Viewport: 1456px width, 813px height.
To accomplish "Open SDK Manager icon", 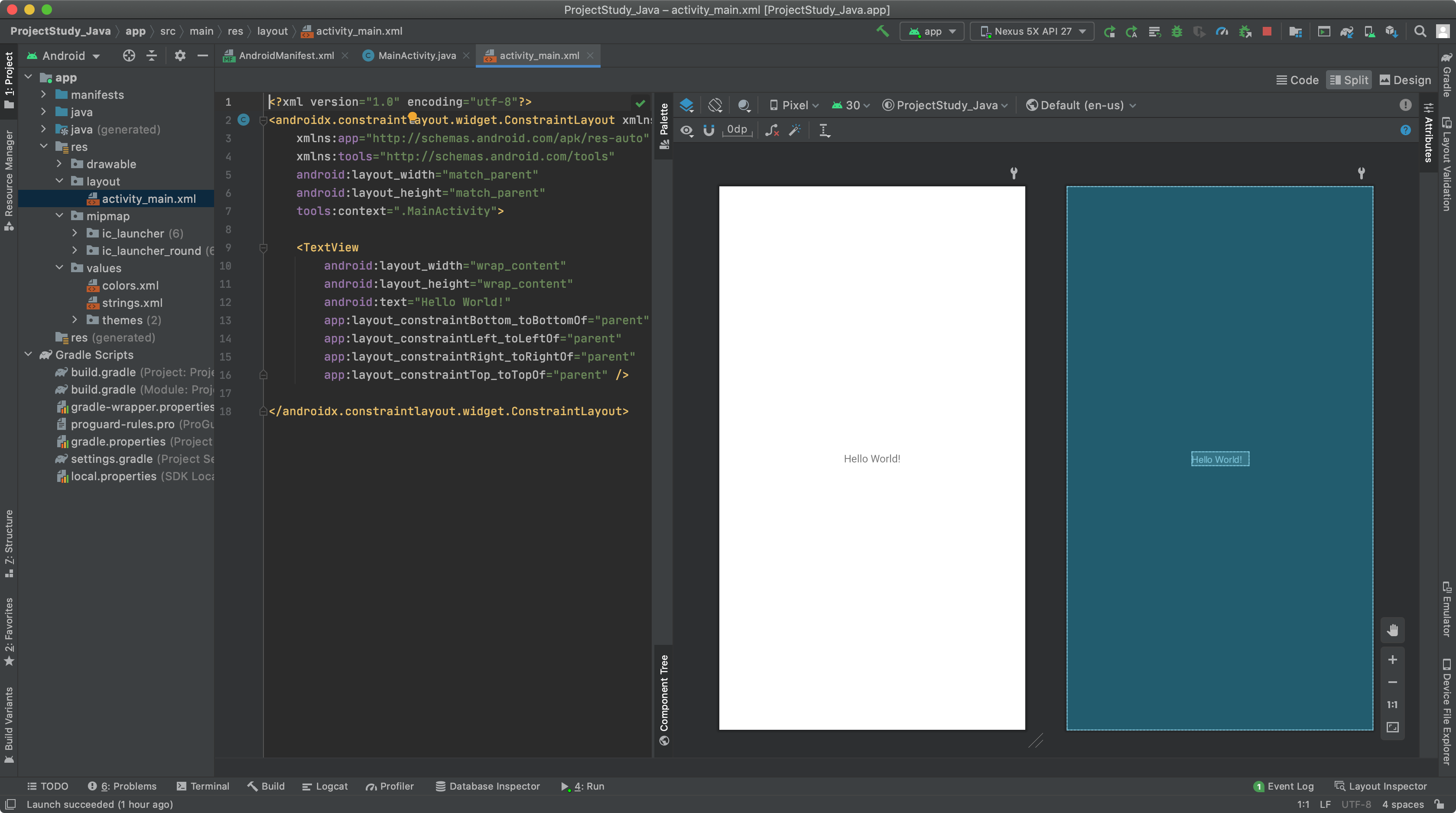I will [1391, 32].
